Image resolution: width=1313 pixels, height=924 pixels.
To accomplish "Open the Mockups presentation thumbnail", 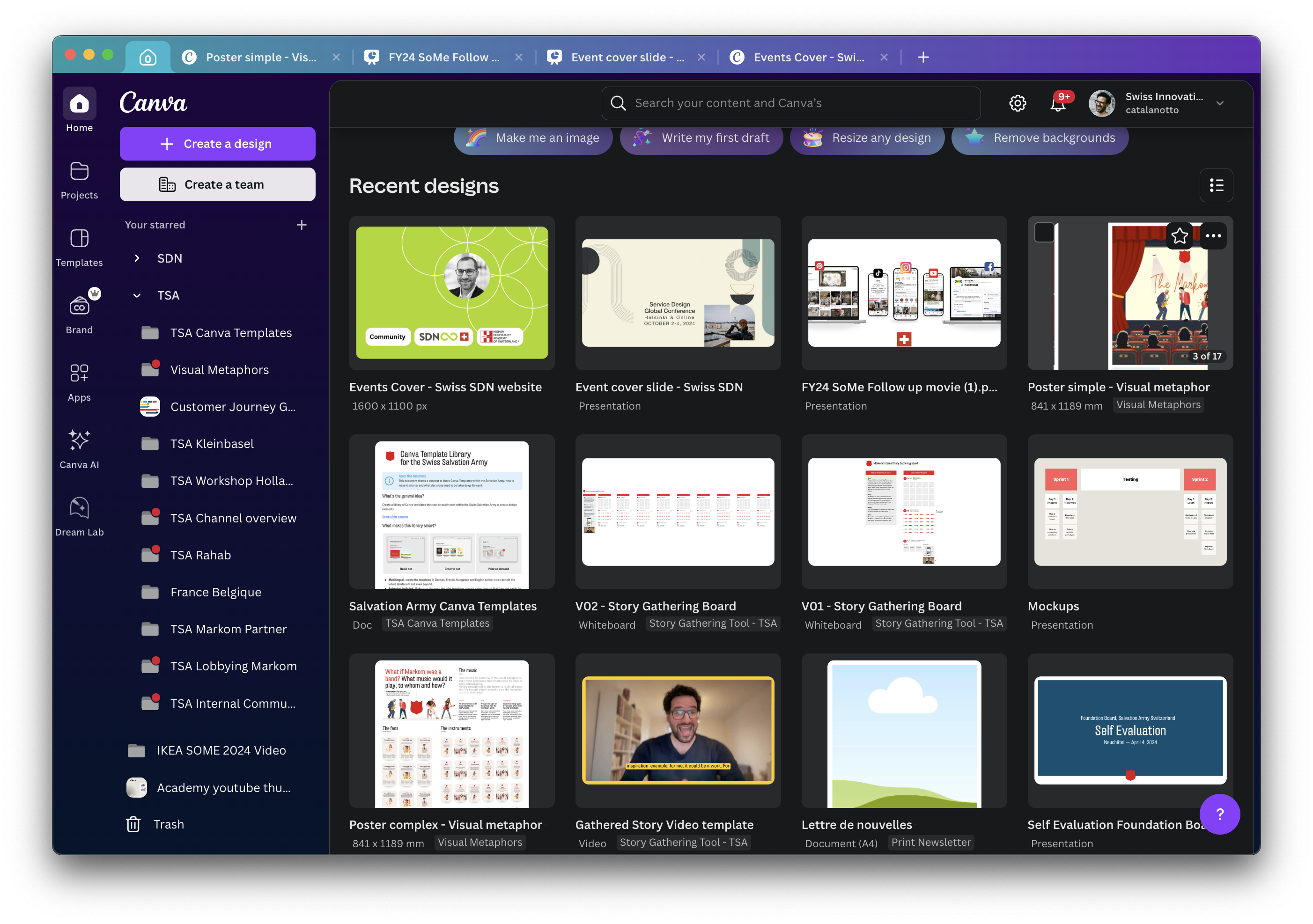I will click(1130, 512).
